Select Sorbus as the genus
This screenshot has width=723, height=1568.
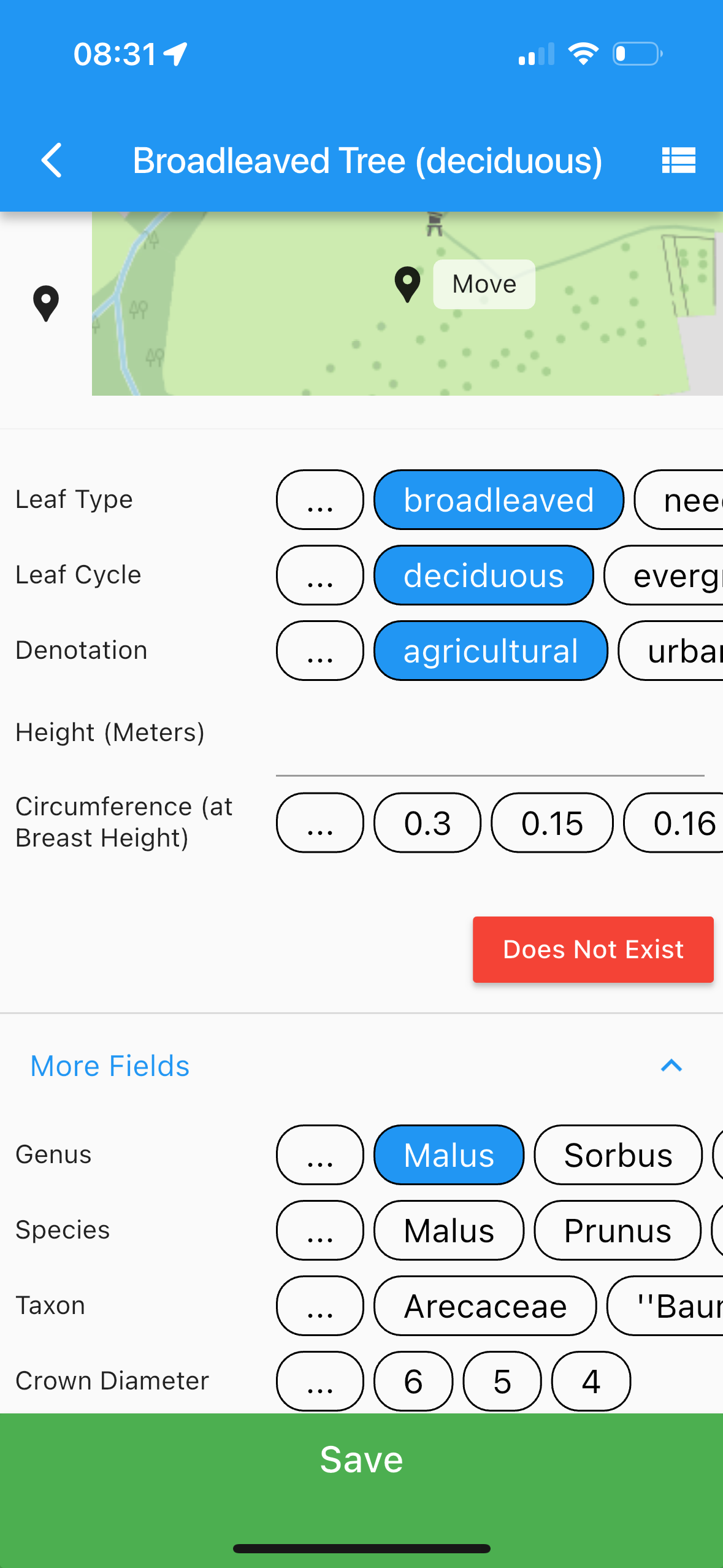pos(618,1155)
